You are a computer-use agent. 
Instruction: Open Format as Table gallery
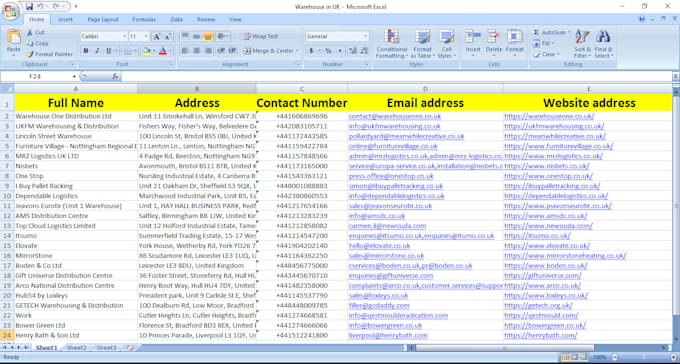(x=422, y=44)
